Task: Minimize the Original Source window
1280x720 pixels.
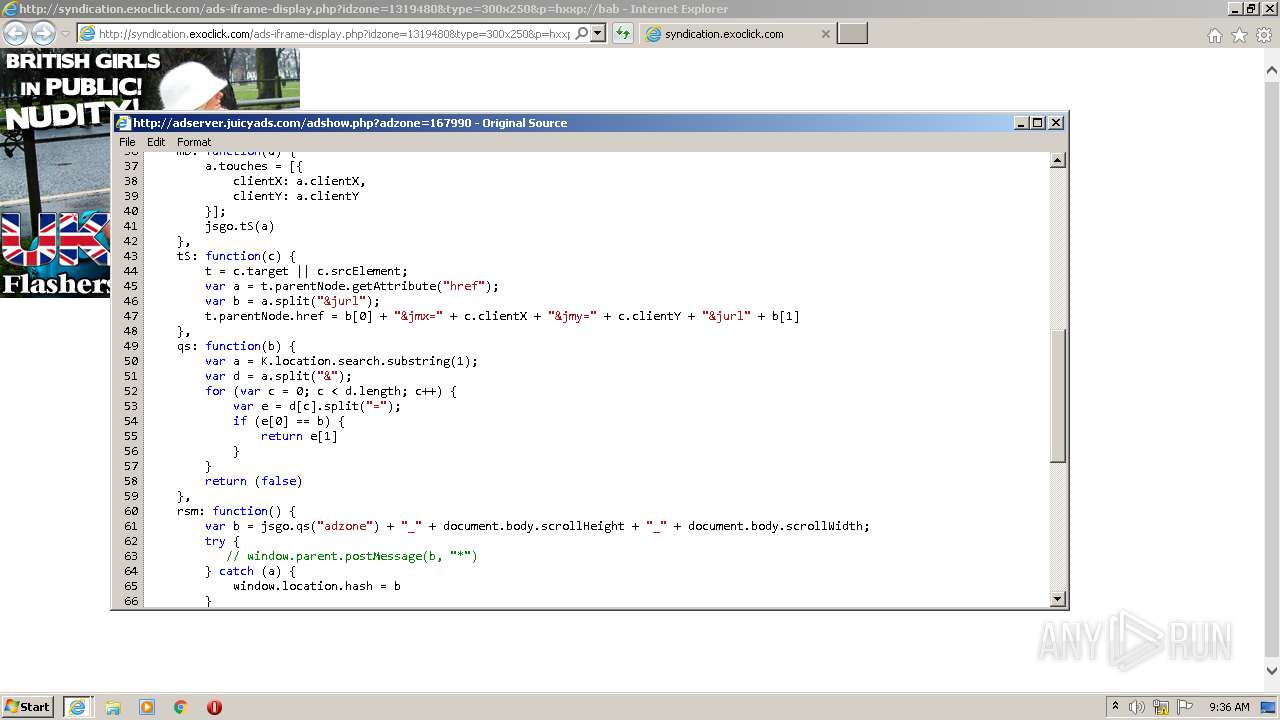Action: pyautogui.click(x=1021, y=122)
